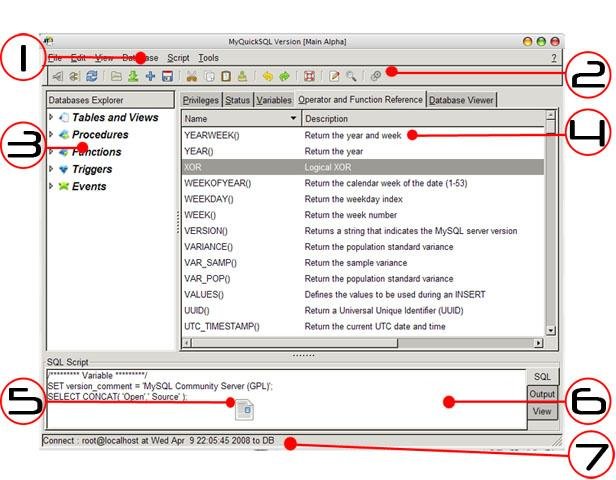Click the vertical scrollbar down arrow
The width and height of the screenshot is (616, 480).
551,330
